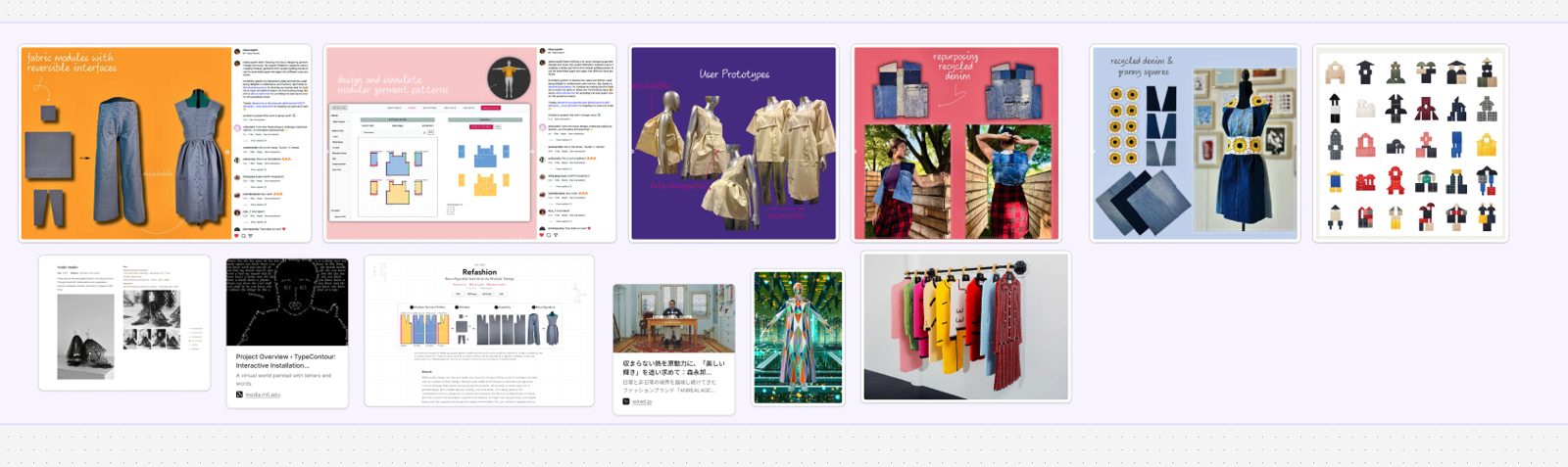Screen dimensions: 1568x467
Task: Open the 'fabric modules with reversible interfaces' card
Action: point(165,143)
